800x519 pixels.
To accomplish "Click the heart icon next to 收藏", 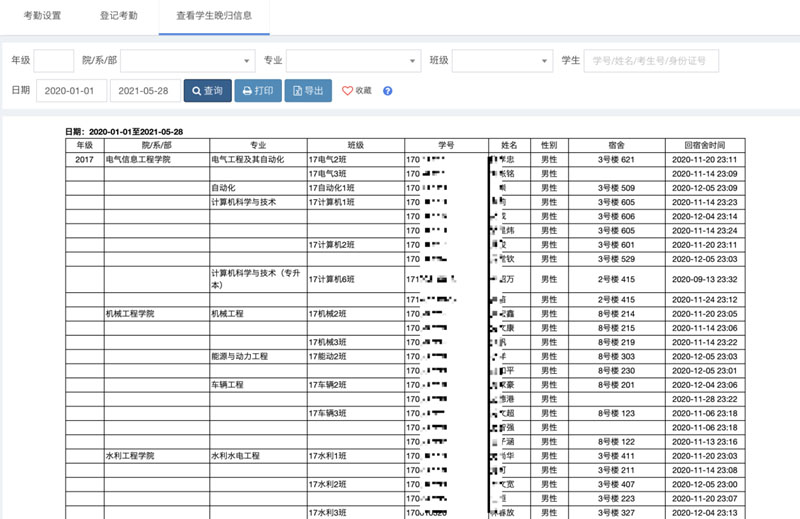I will 348,91.
